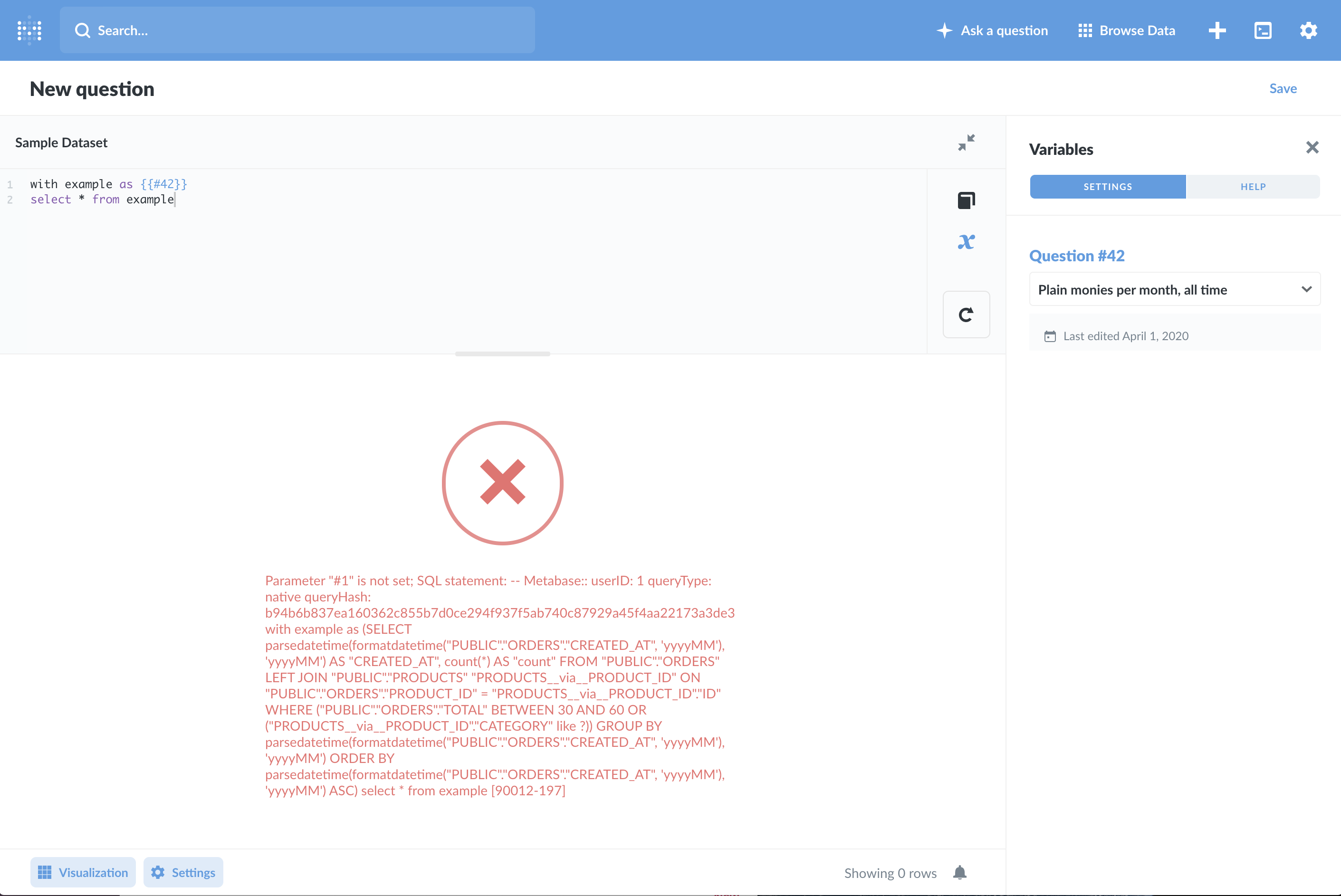Open the data reference book icon
This screenshot has width=1341, height=896.
[966, 200]
